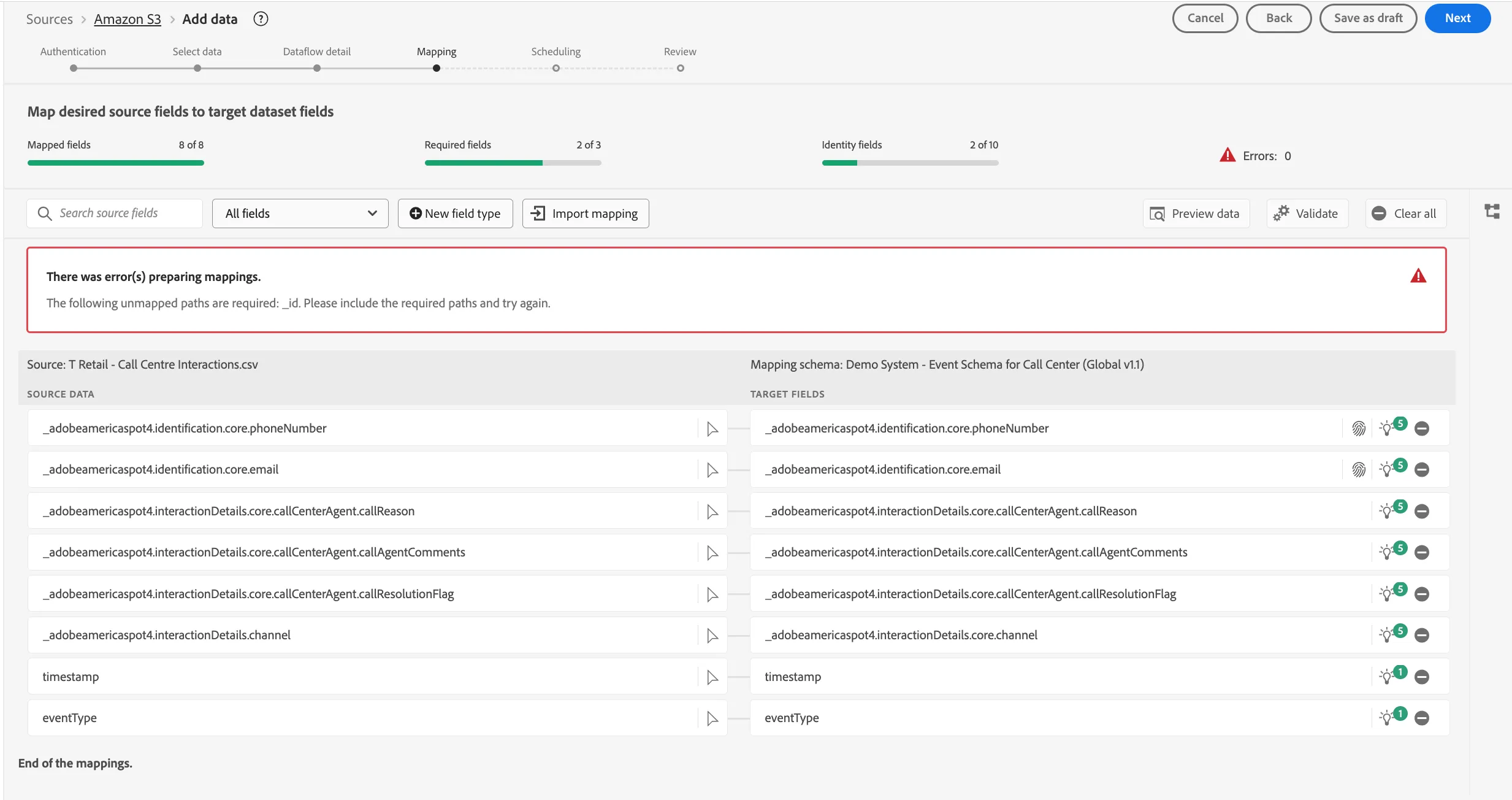Open data prep arrow for callAgentComments source row
The width and height of the screenshot is (1512, 800).
click(x=712, y=553)
